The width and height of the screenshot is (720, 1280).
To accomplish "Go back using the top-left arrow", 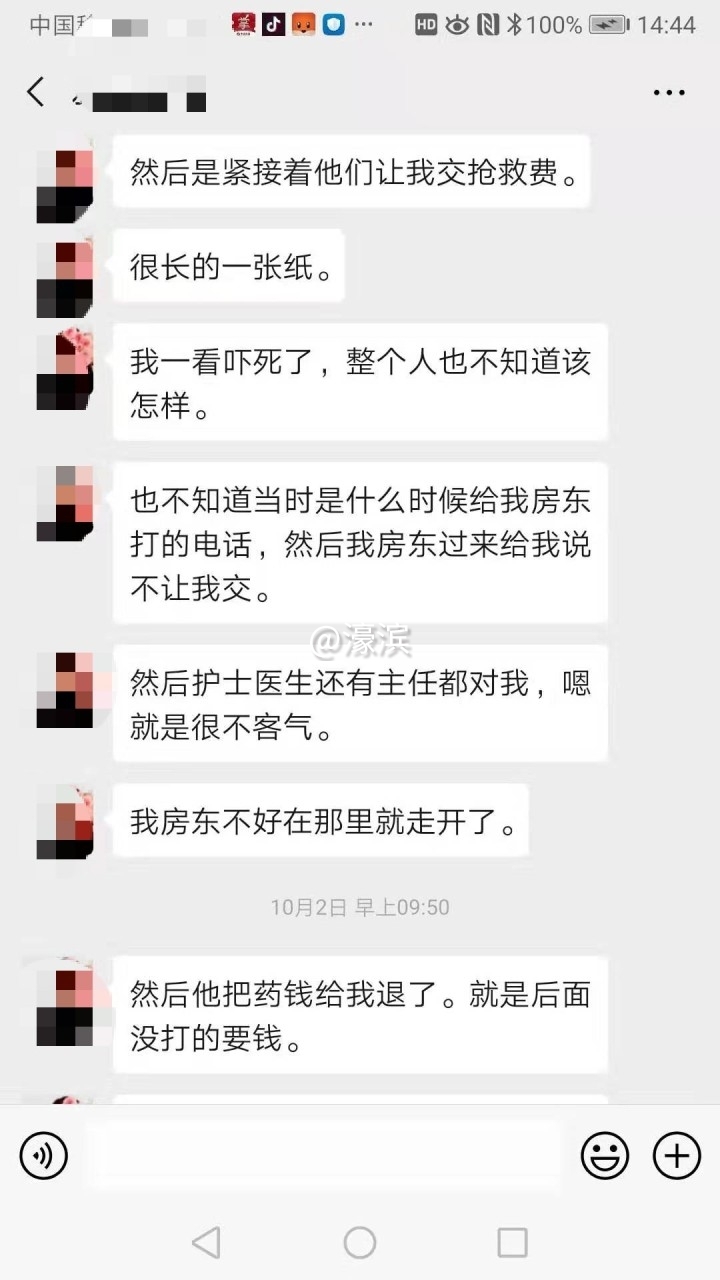I will (x=36, y=92).
